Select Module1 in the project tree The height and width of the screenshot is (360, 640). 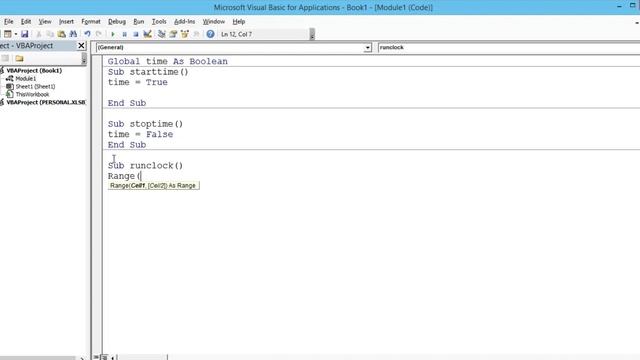25,78
